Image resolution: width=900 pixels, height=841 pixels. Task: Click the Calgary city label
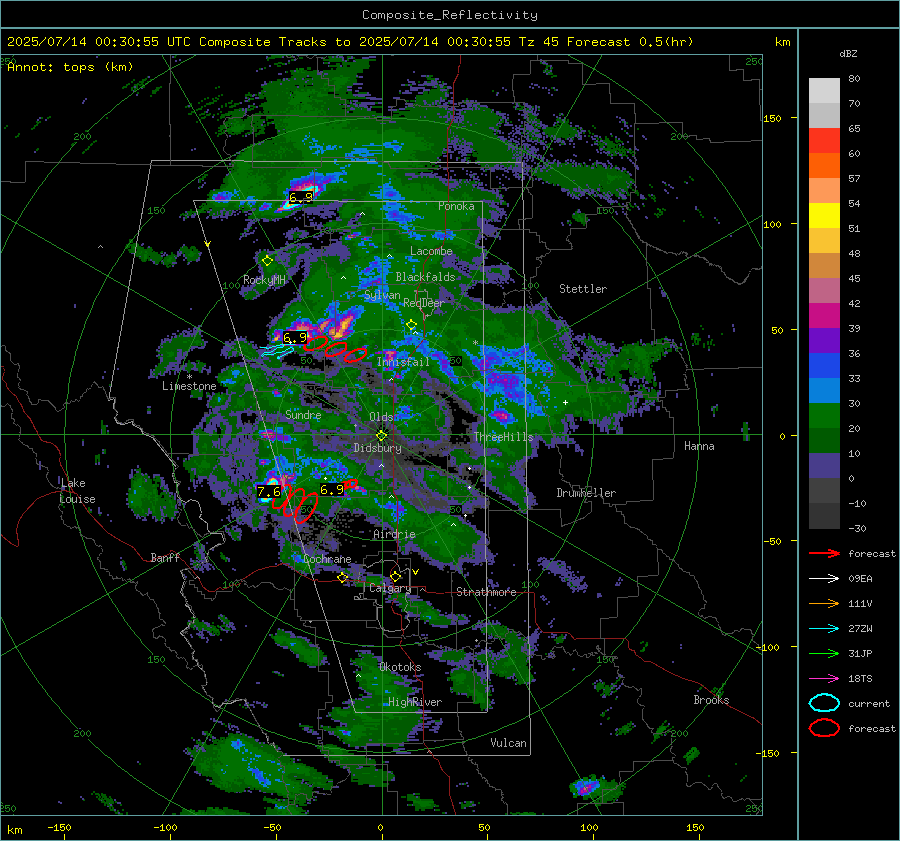(x=390, y=588)
